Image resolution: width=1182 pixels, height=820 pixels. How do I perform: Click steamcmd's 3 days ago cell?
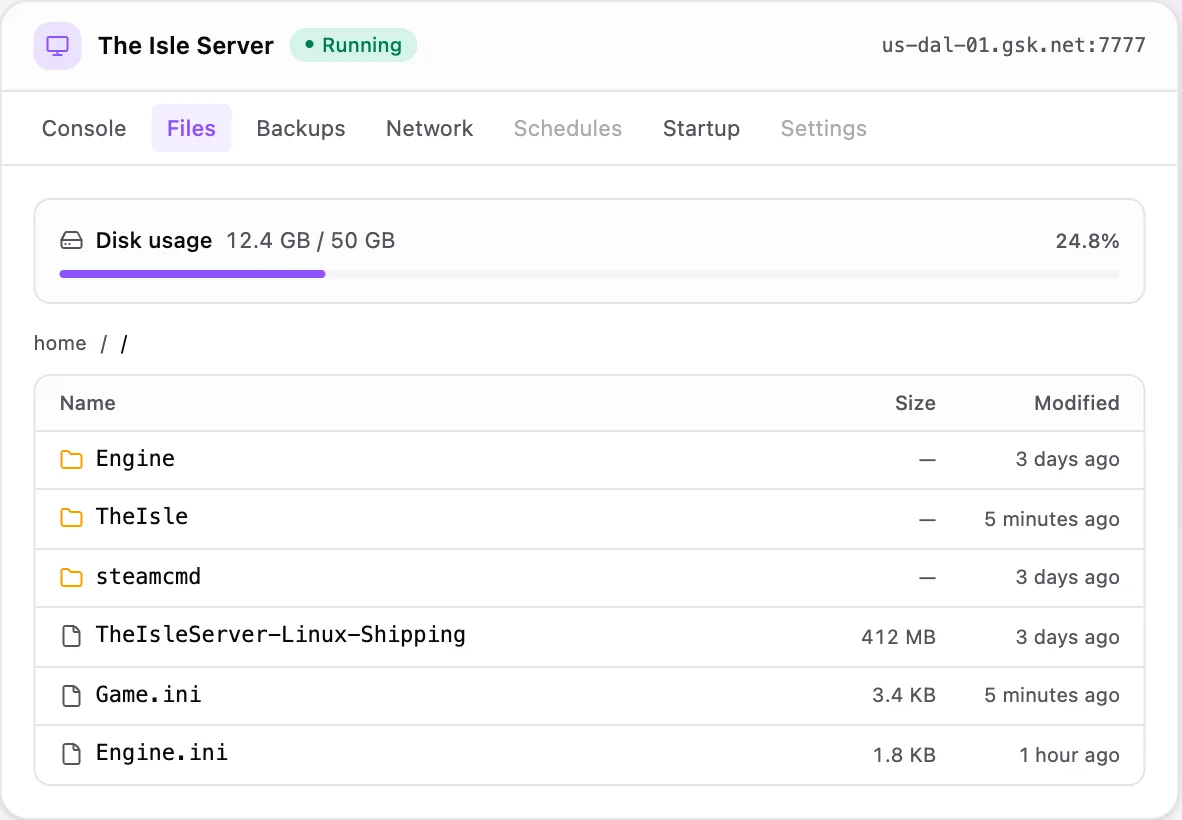coord(1067,578)
